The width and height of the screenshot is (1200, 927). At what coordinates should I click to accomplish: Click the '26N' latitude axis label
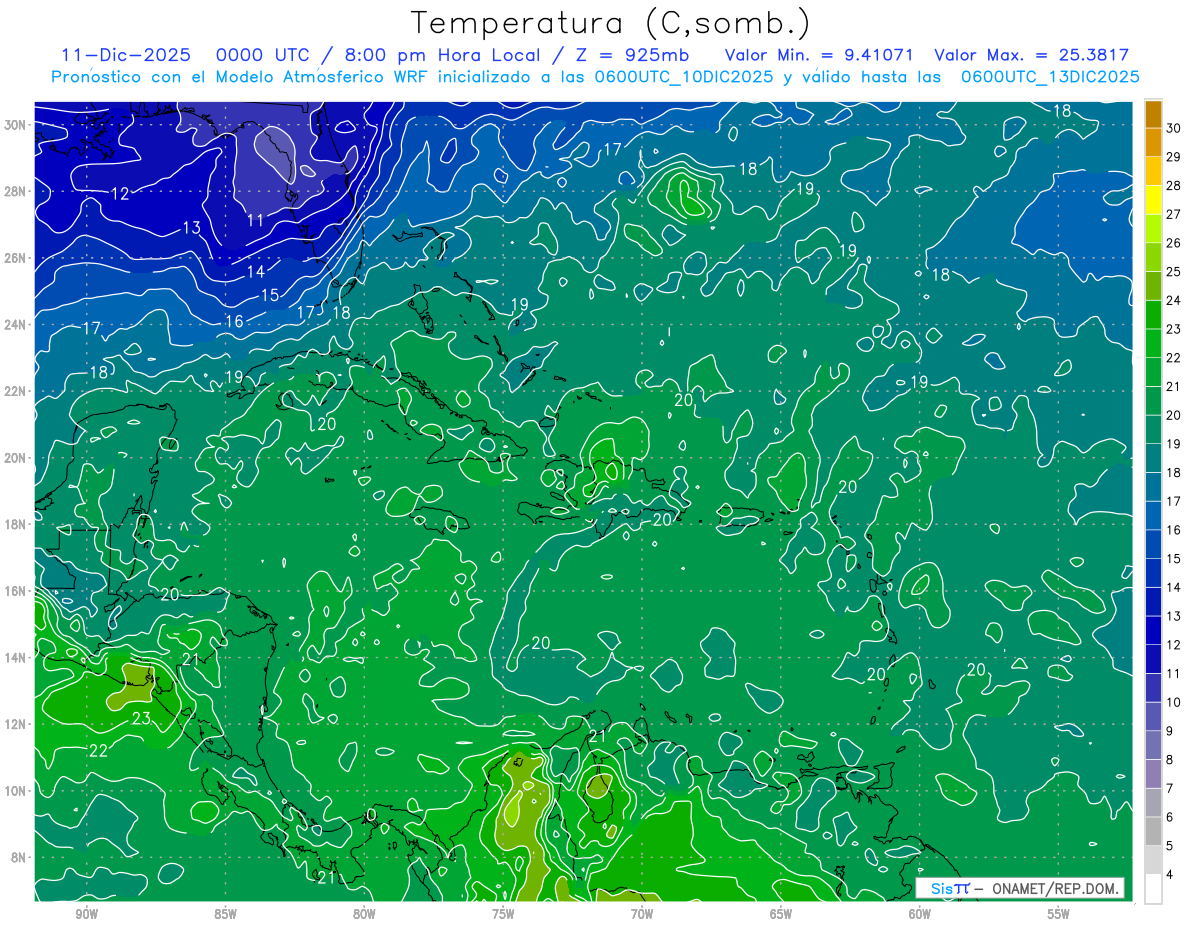point(17,258)
